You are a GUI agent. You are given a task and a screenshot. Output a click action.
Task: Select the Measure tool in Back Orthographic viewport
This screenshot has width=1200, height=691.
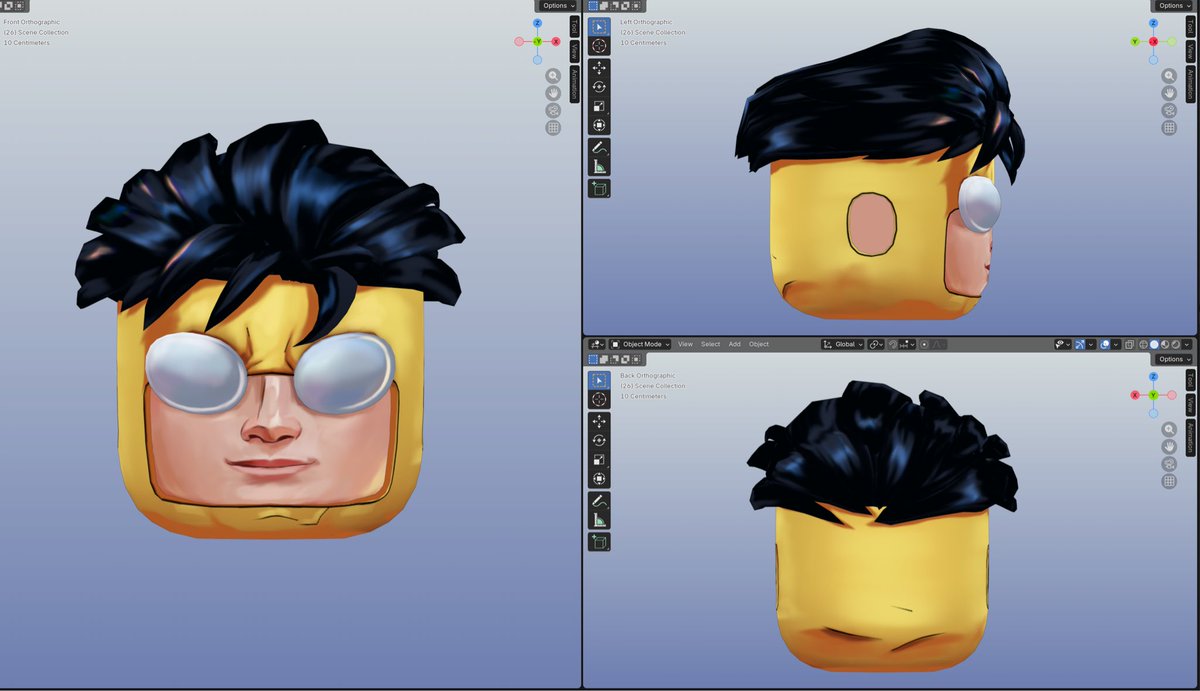(599, 520)
